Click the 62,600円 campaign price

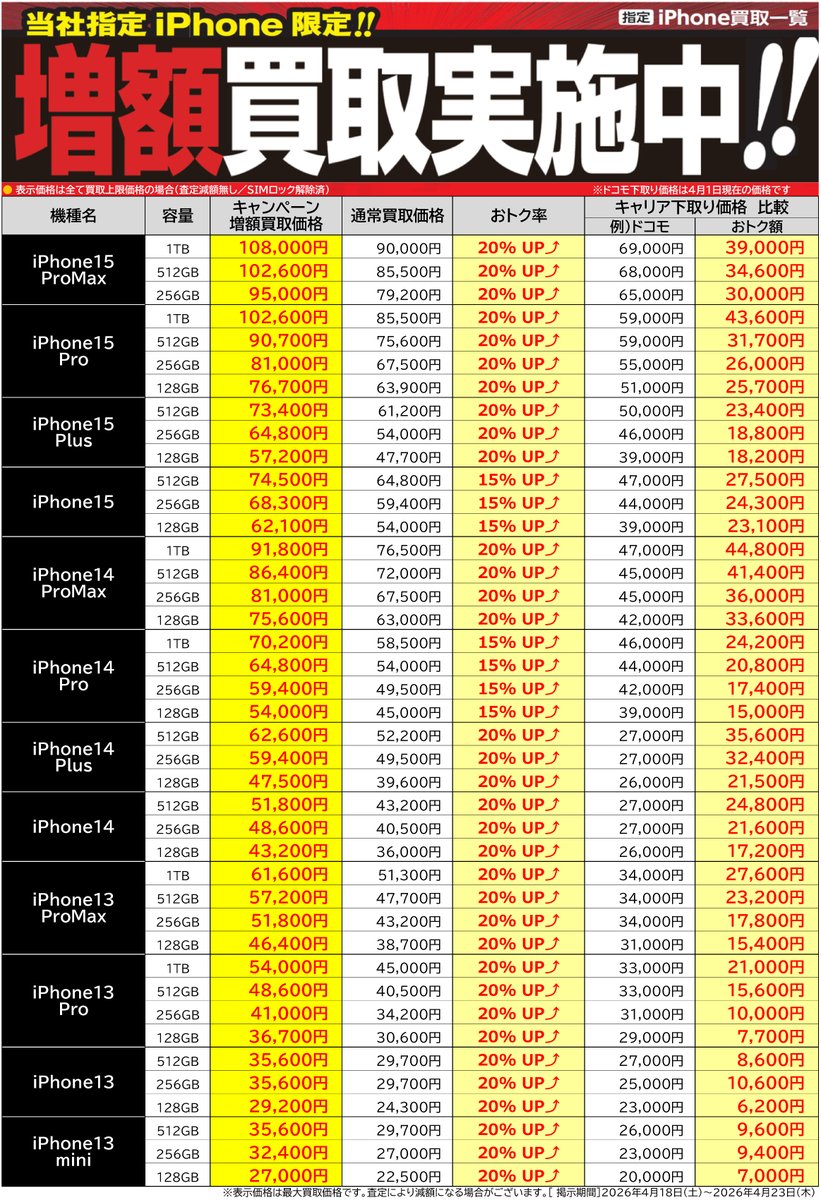pos(289,735)
